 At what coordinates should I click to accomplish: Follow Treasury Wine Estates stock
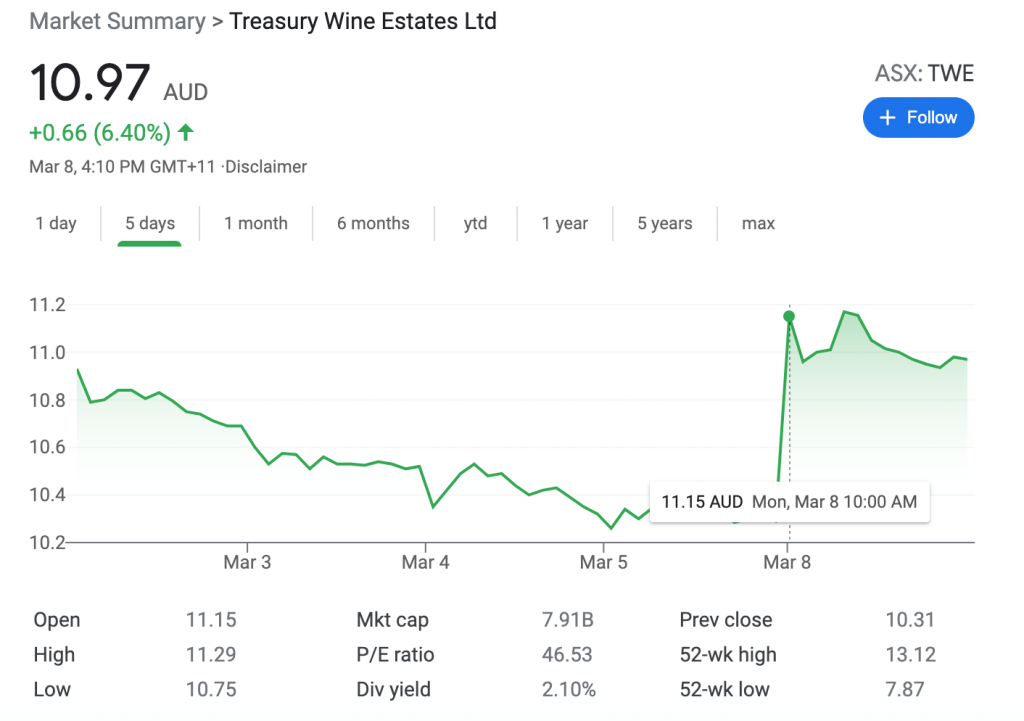918,118
